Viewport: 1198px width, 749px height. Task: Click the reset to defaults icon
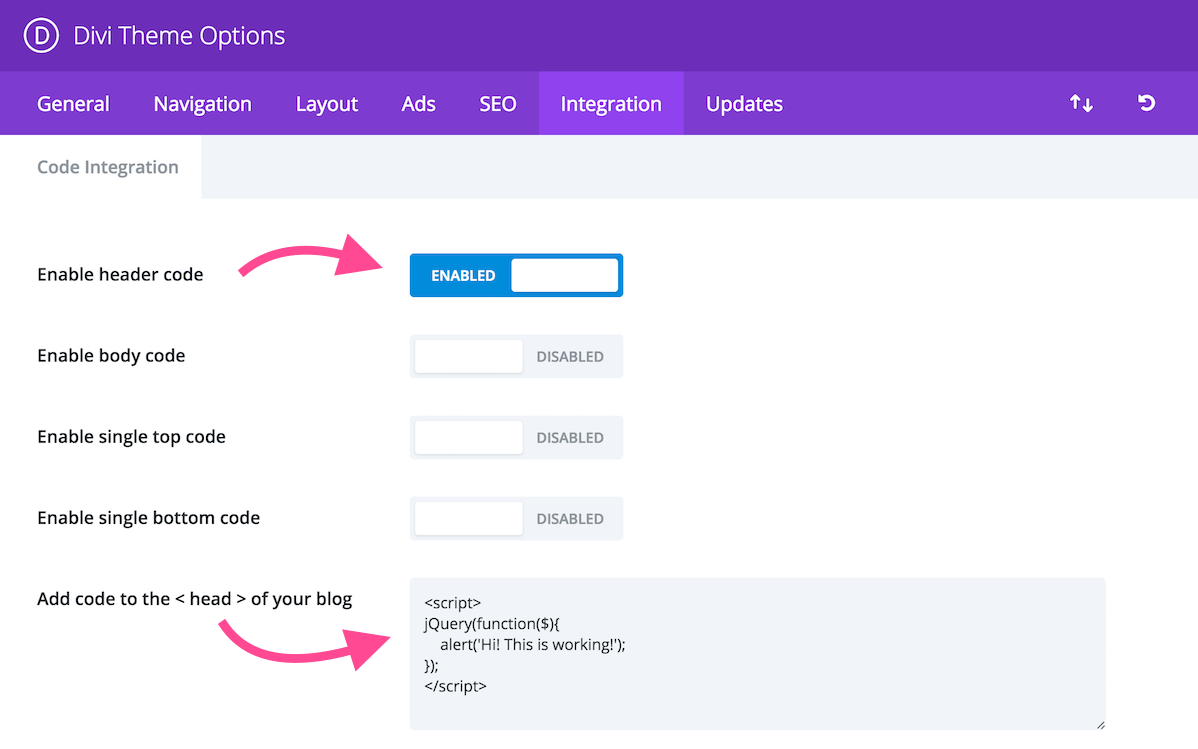pyautogui.click(x=1146, y=103)
